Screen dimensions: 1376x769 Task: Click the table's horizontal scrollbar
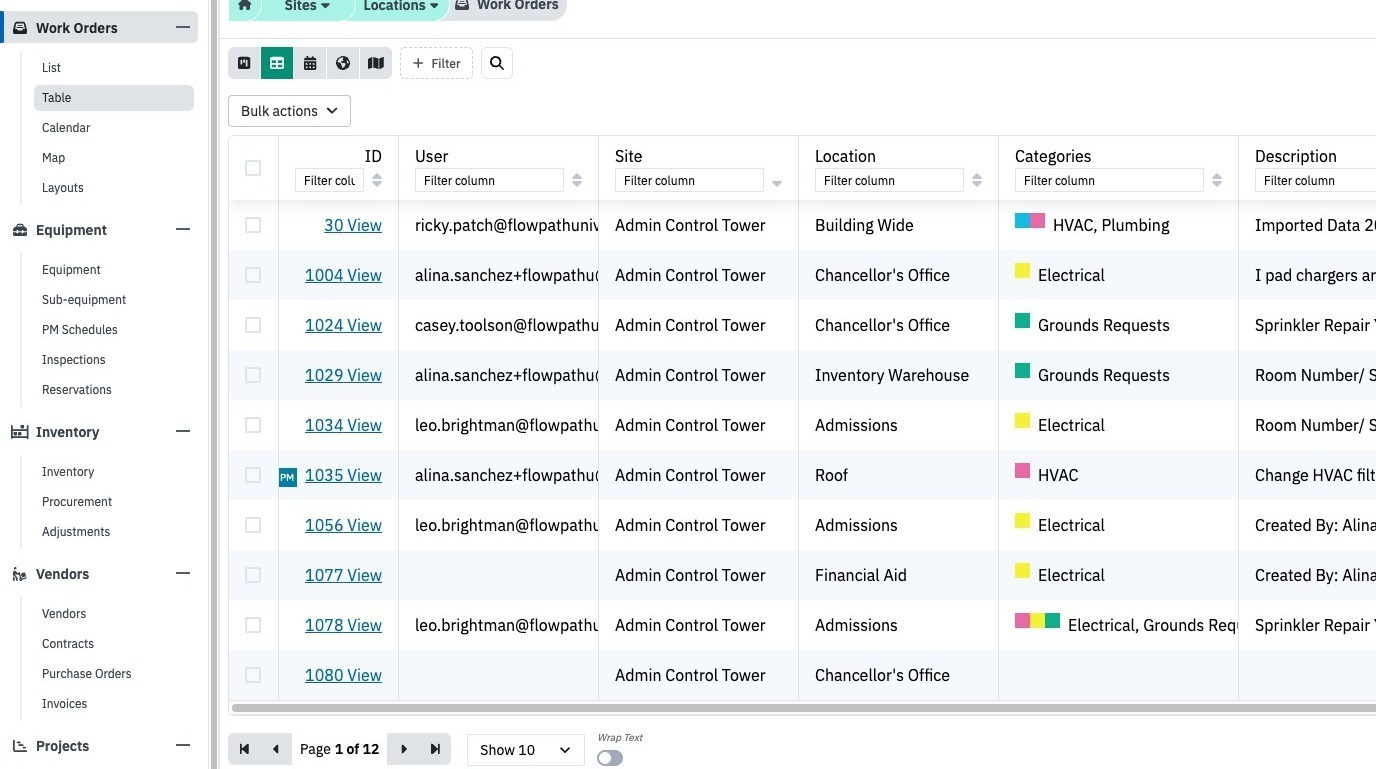click(x=802, y=708)
